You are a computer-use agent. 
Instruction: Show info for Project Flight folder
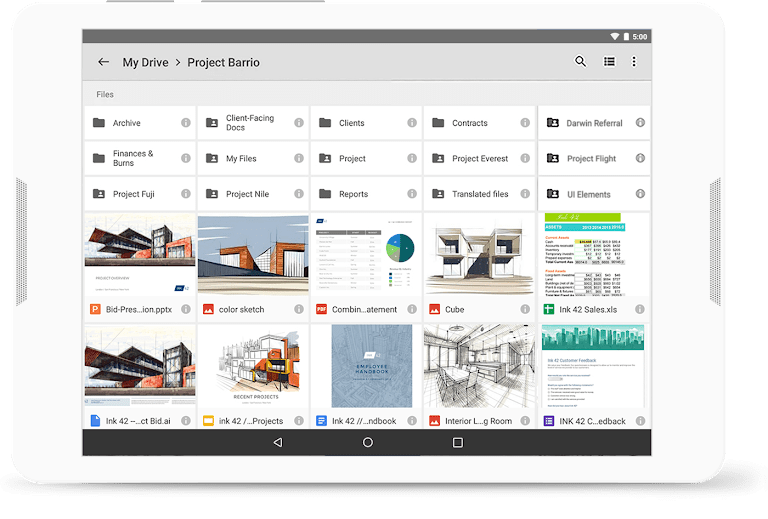click(x=640, y=158)
